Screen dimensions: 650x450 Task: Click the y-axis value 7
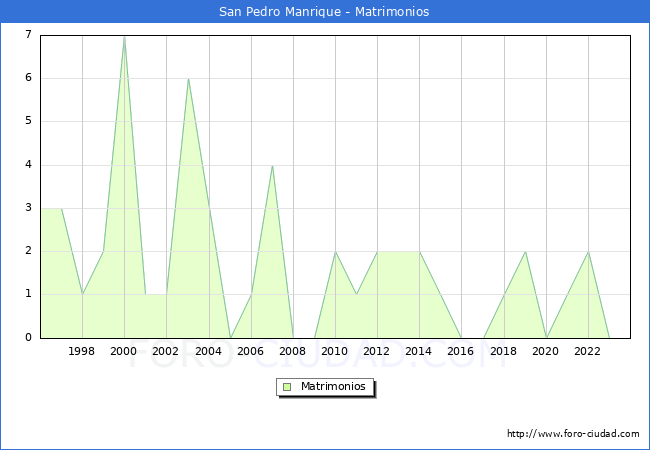click(x=28, y=34)
